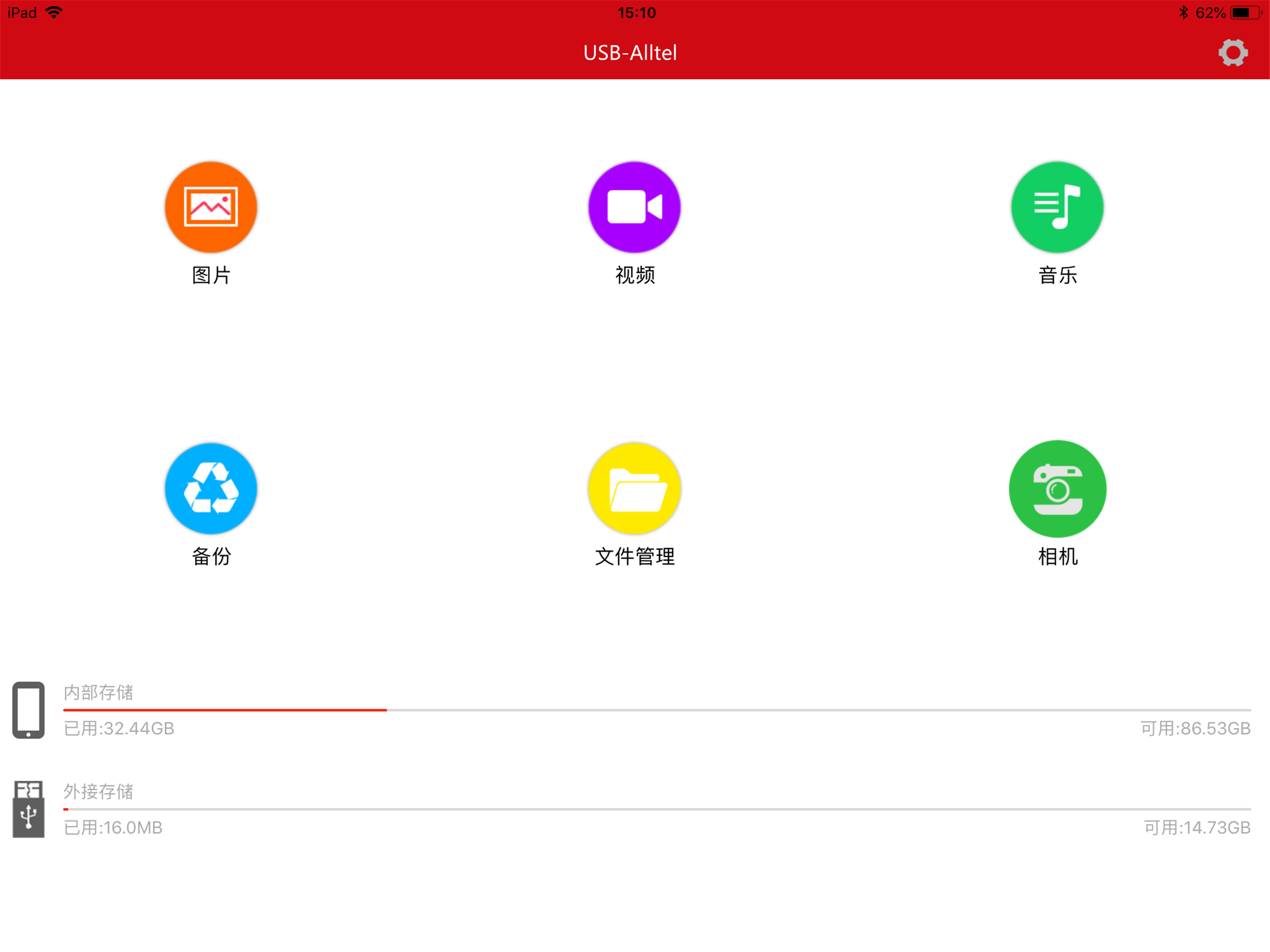
Task: Click the 可用:86.53GB value
Action: [x=1195, y=728]
